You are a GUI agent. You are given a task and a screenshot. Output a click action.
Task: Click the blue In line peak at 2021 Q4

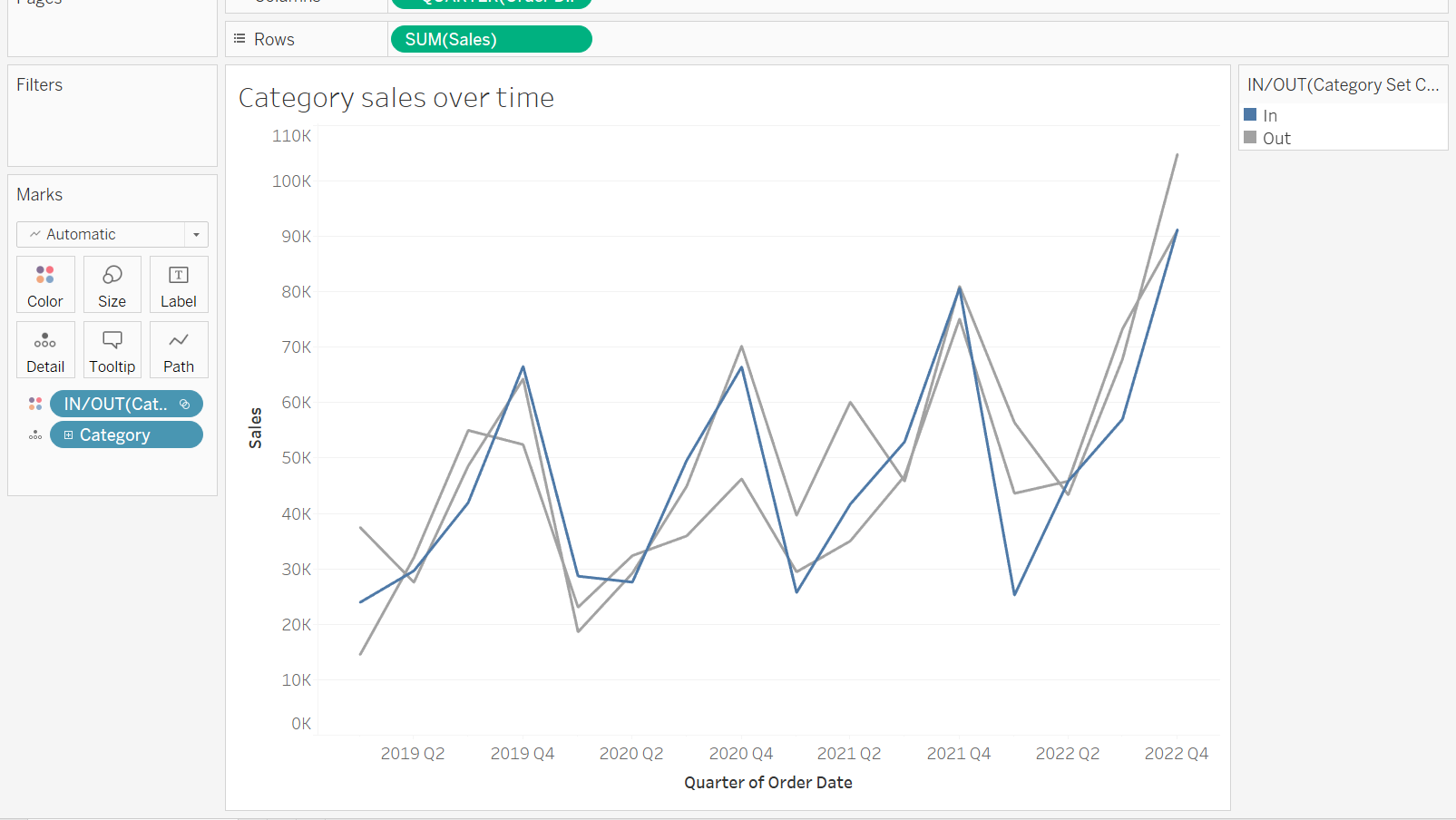pos(960,288)
